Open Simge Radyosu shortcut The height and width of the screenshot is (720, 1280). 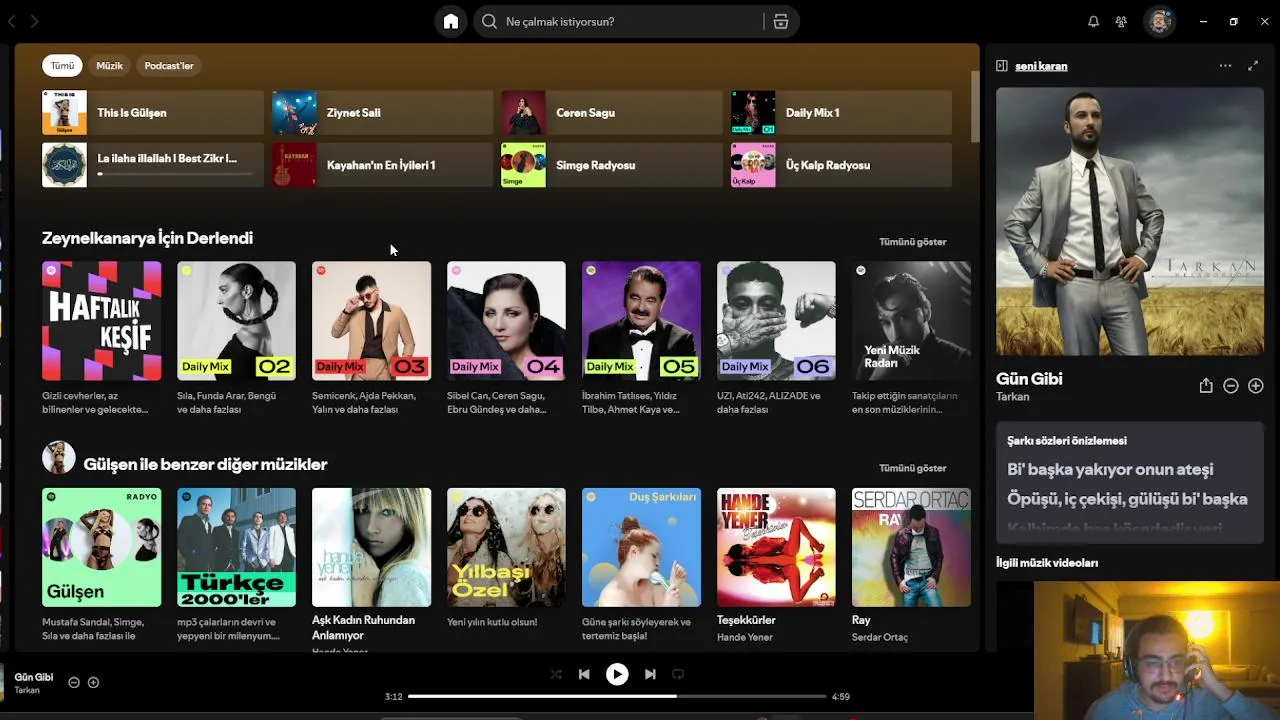click(611, 165)
